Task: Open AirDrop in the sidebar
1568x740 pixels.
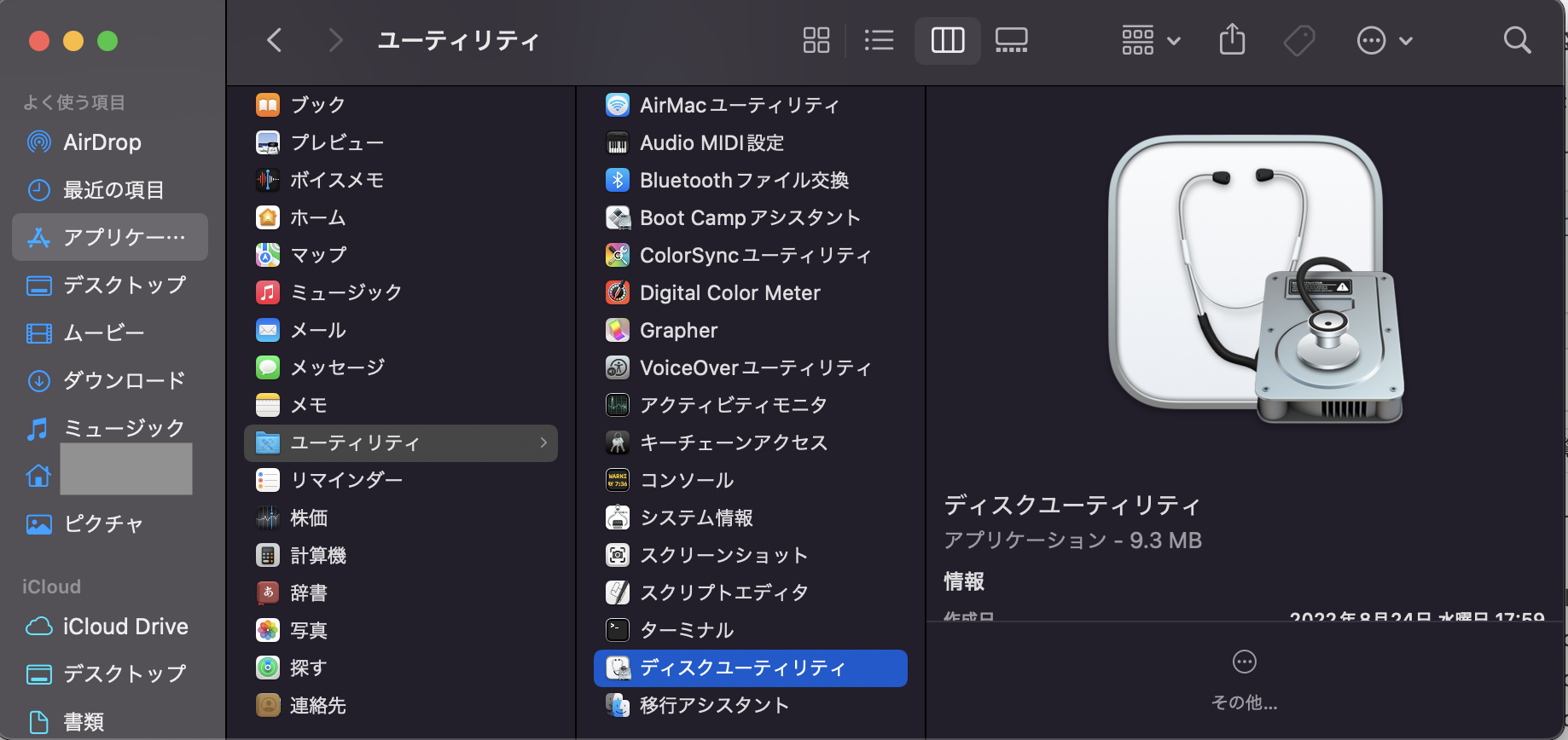Action: tap(110, 142)
